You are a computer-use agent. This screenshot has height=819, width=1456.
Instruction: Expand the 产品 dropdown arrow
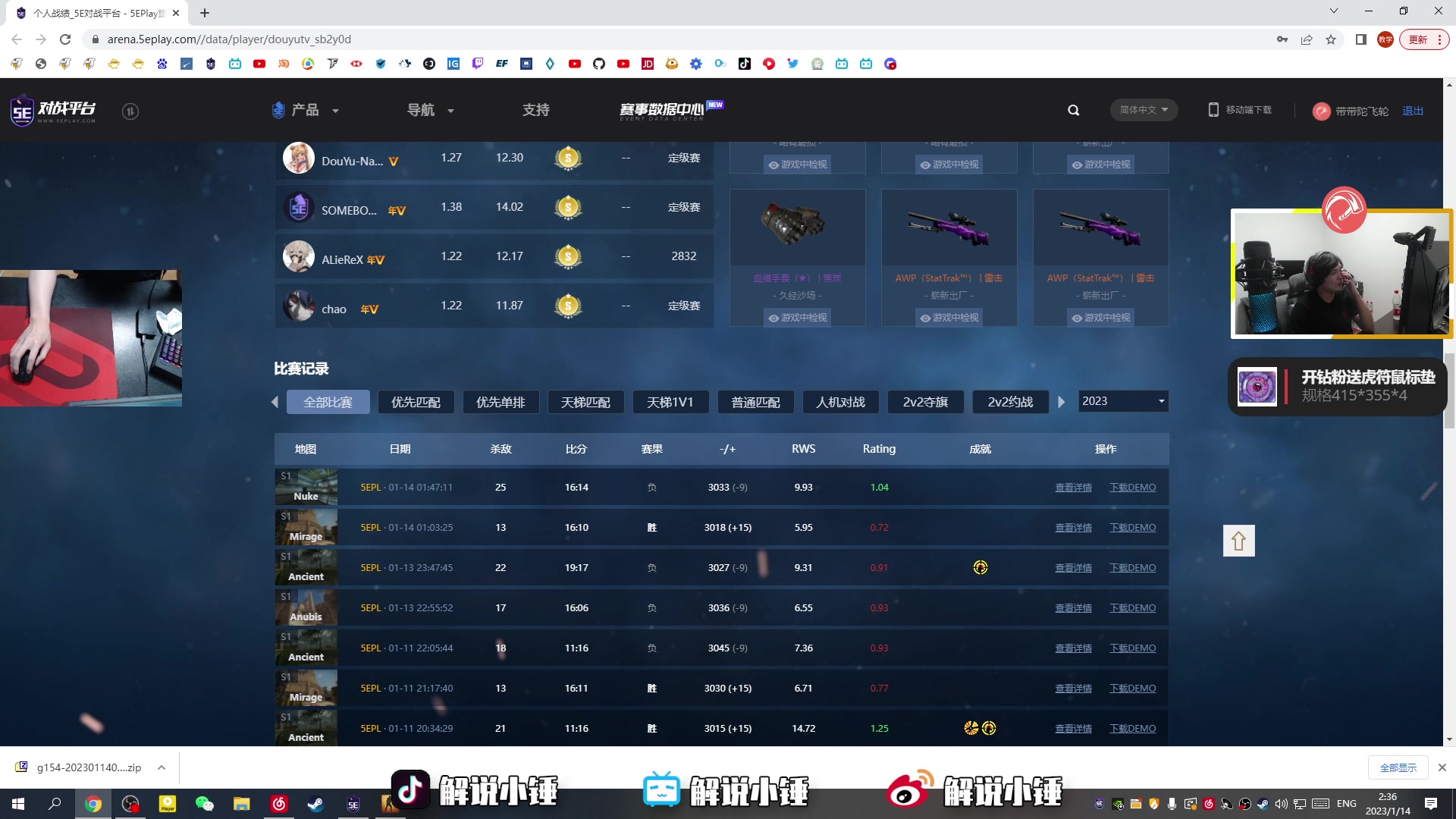coord(335,110)
